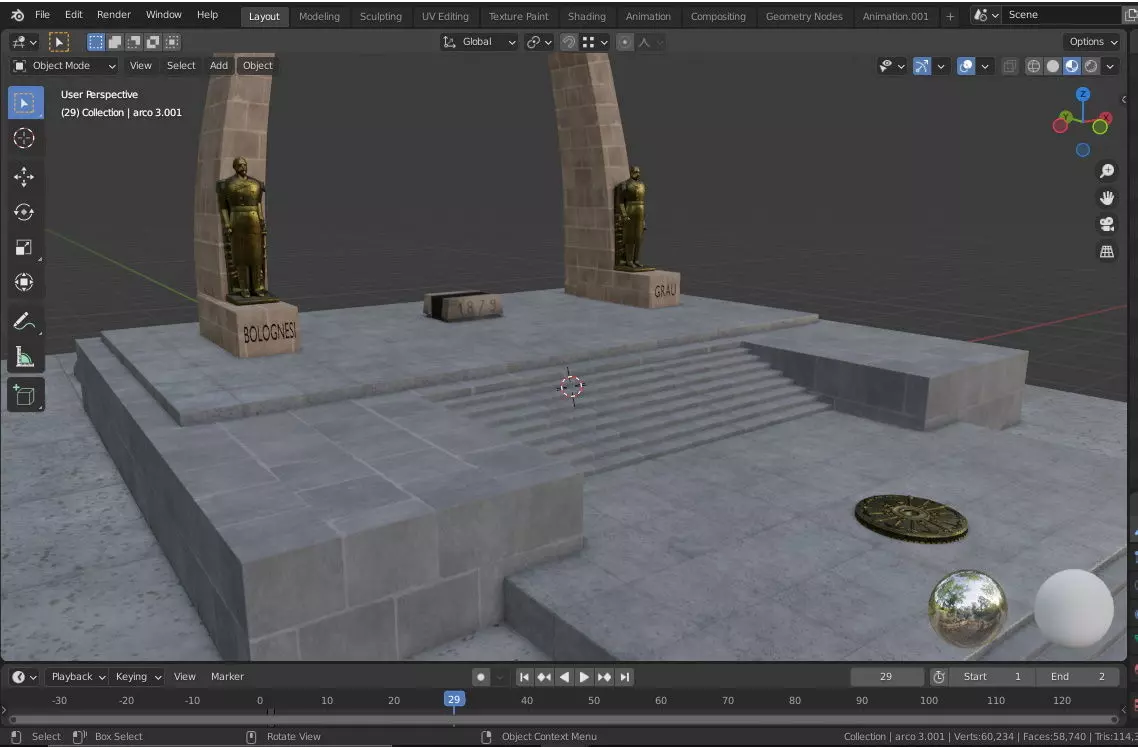Switch to the Sculpting workspace tab
Viewport: 1138px width, 747px height.
click(380, 16)
